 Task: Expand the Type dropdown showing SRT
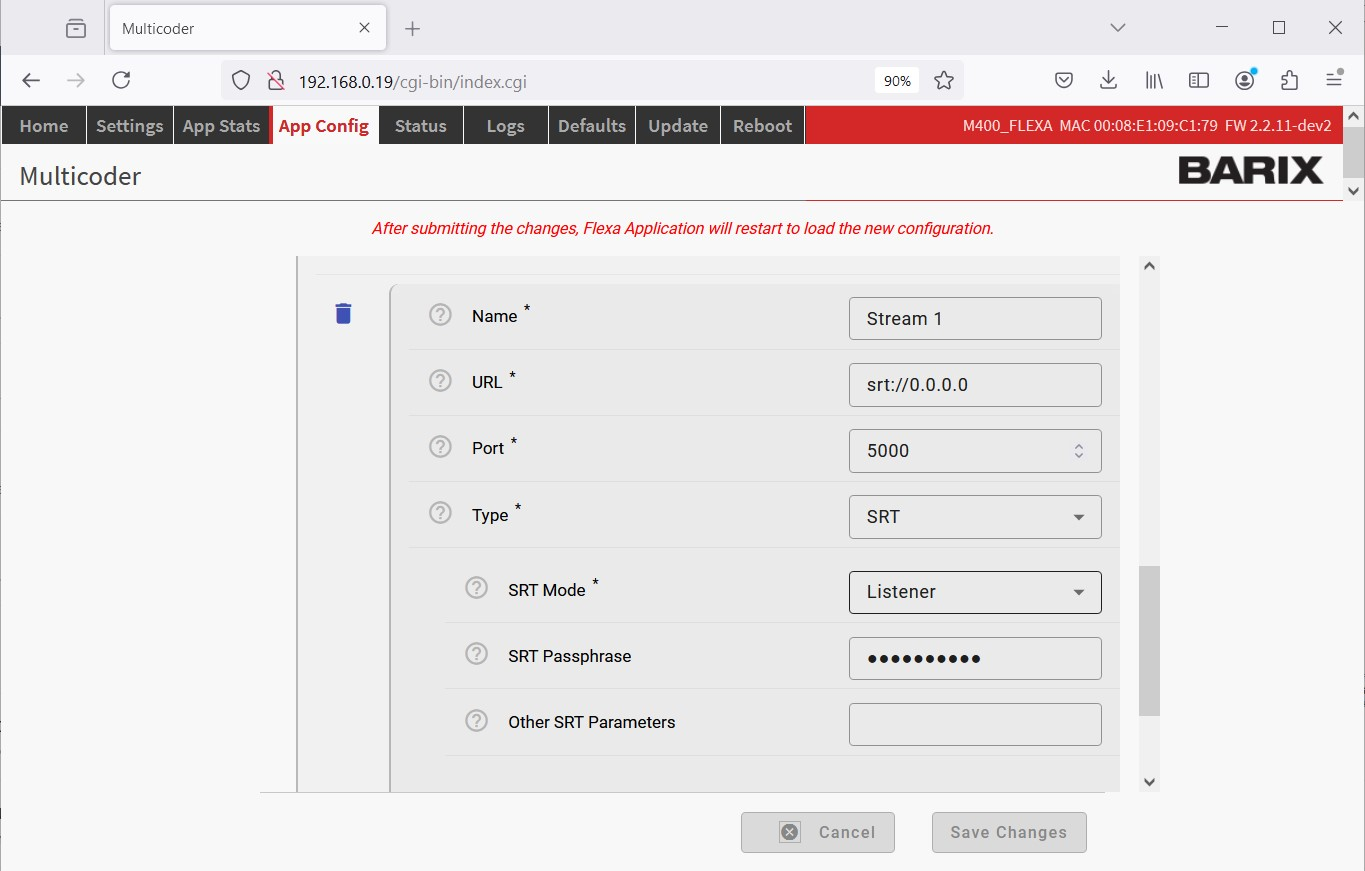(975, 517)
